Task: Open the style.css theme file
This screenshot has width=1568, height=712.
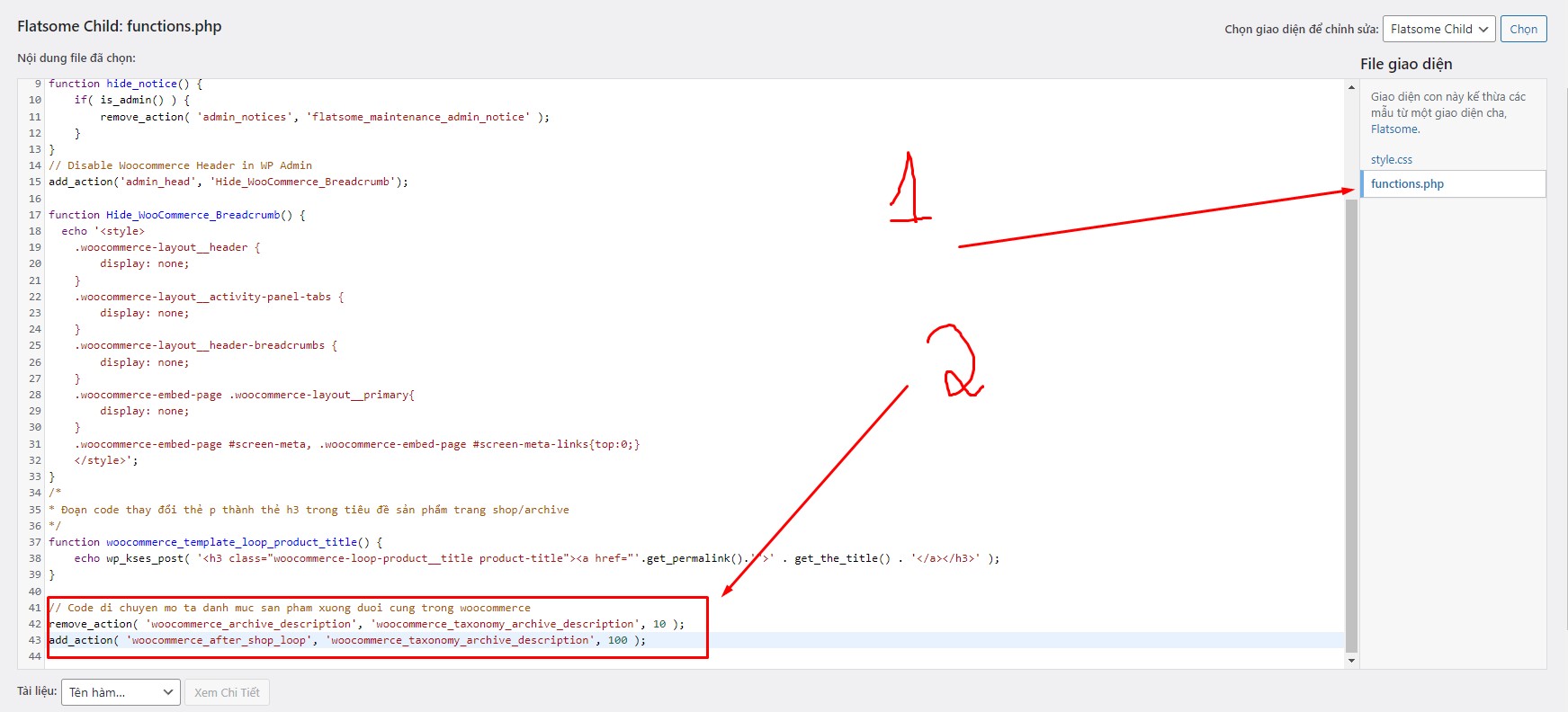Action: point(1392,160)
